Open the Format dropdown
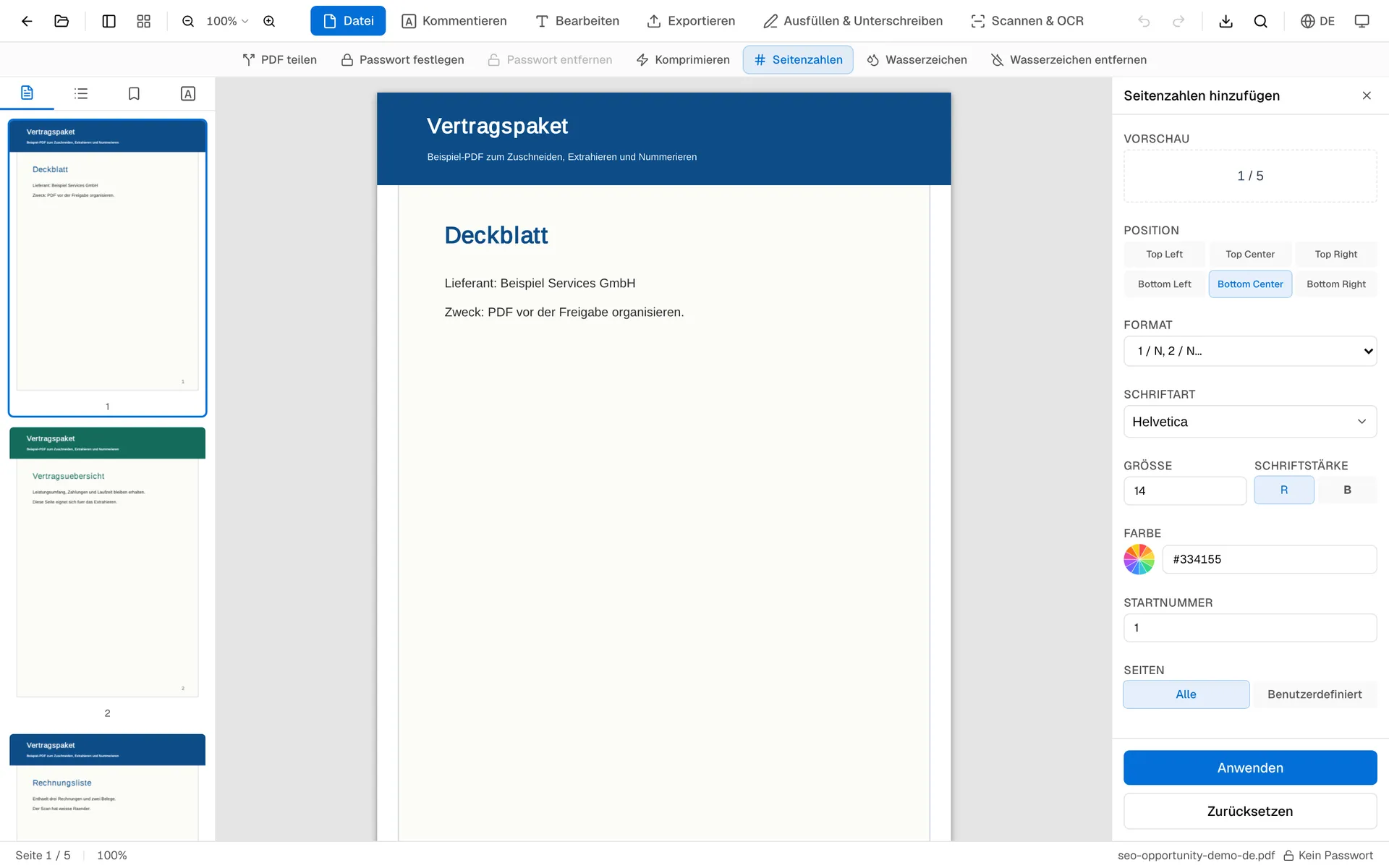 click(x=1250, y=351)
